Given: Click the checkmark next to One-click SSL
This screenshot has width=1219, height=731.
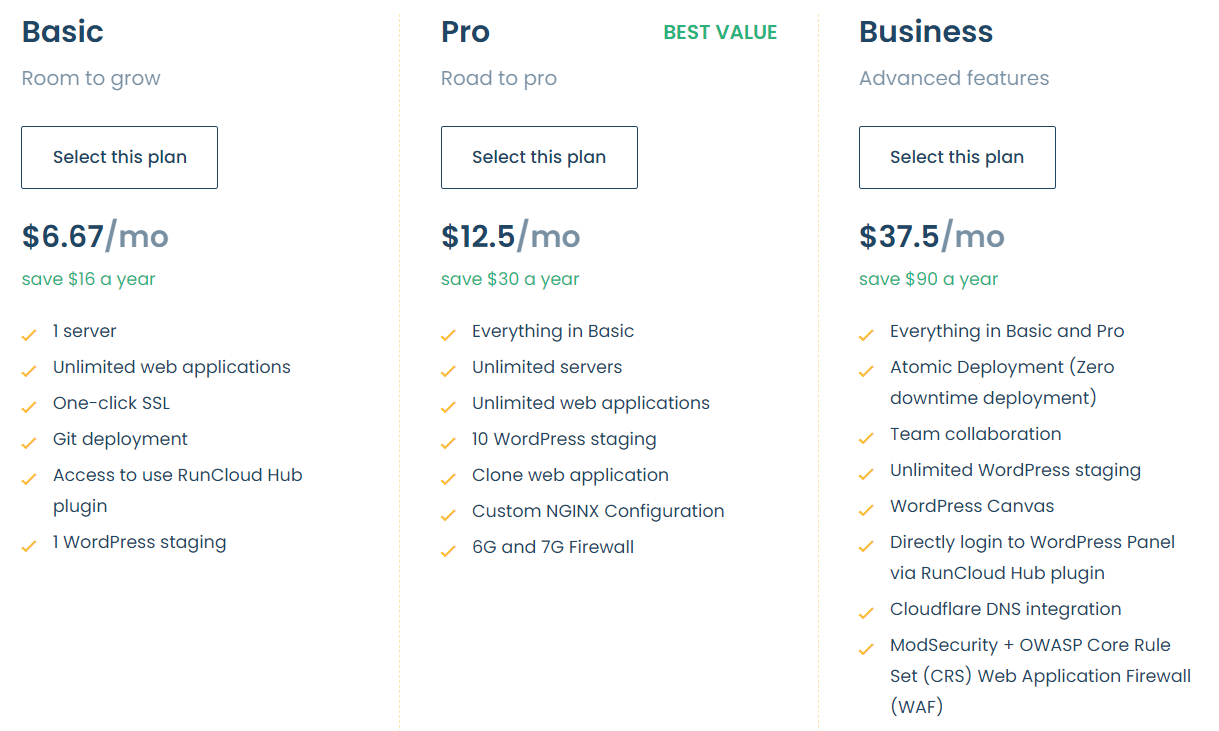Looking at the screenshot, I should coord(29,405).
